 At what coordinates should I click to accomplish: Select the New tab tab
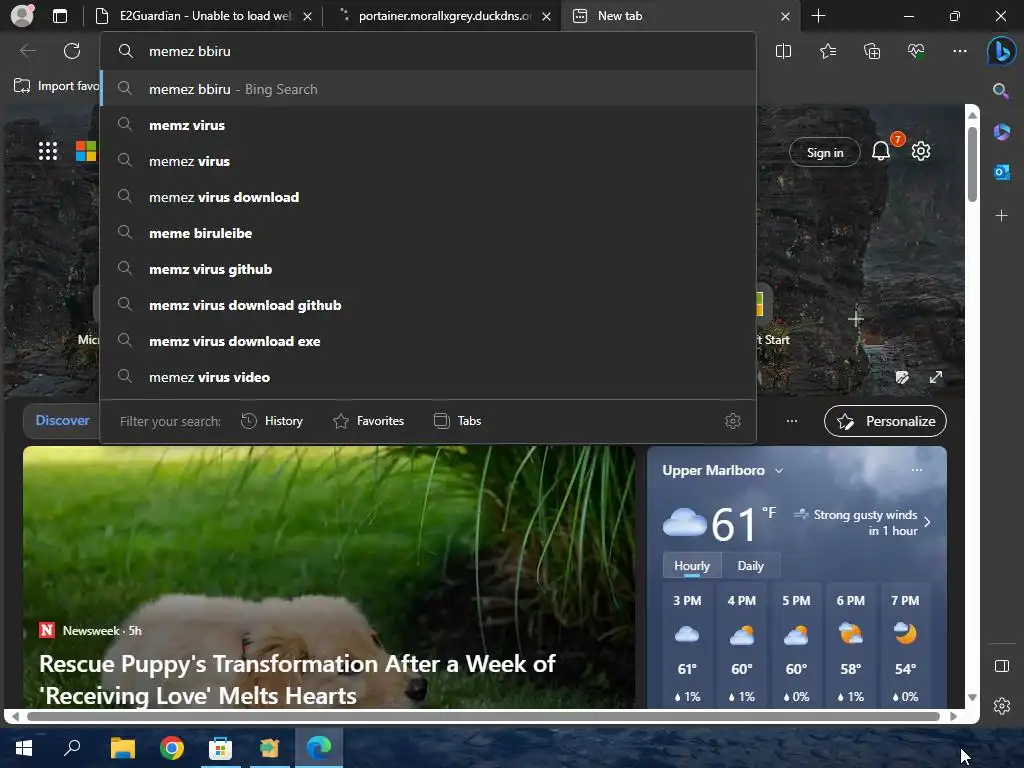(x=679, y=16)
